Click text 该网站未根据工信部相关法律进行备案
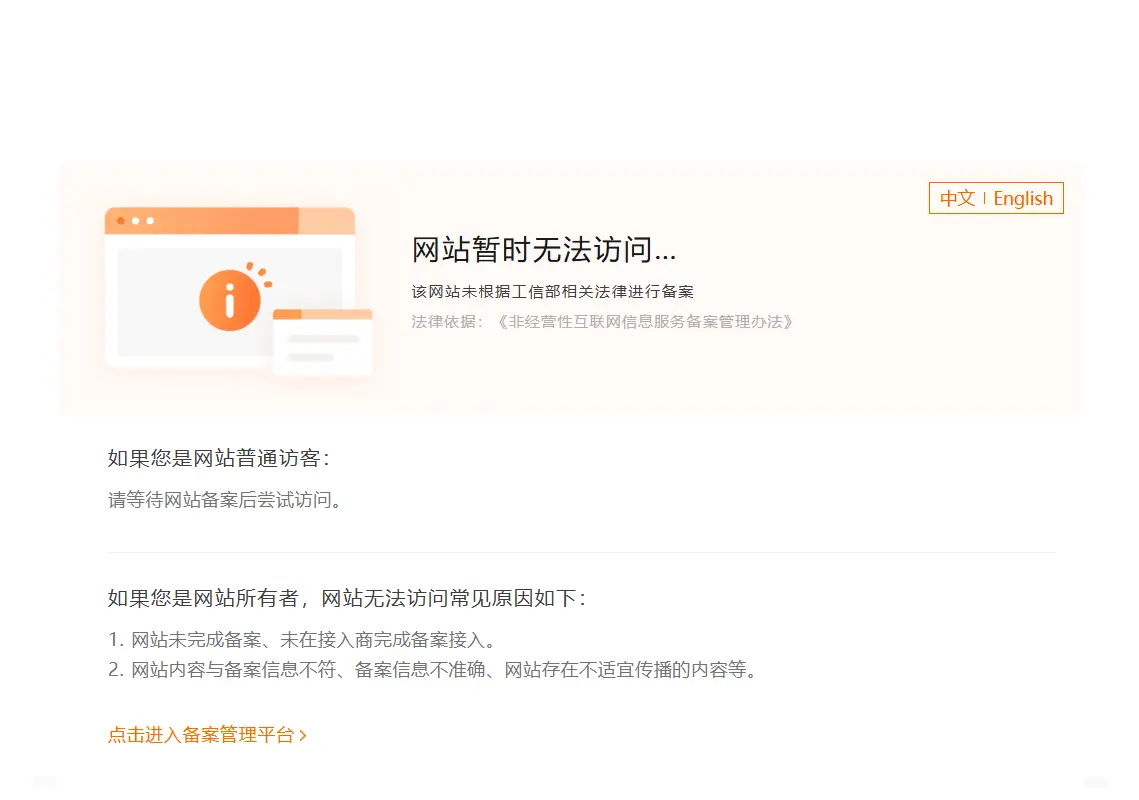This screenshot has height=800, width=1139. click(x=552, y=291)
